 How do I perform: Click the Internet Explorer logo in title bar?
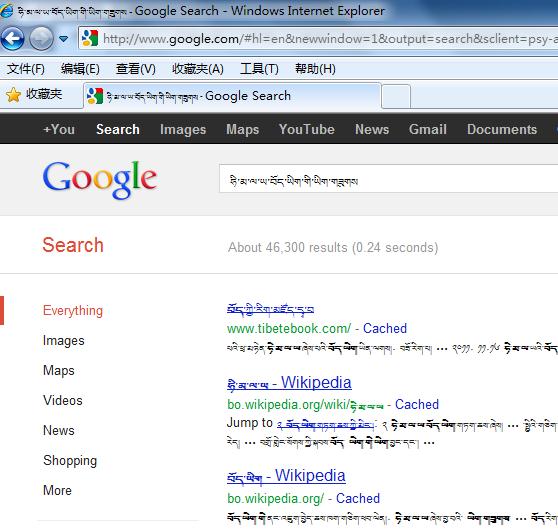[6, 10]
